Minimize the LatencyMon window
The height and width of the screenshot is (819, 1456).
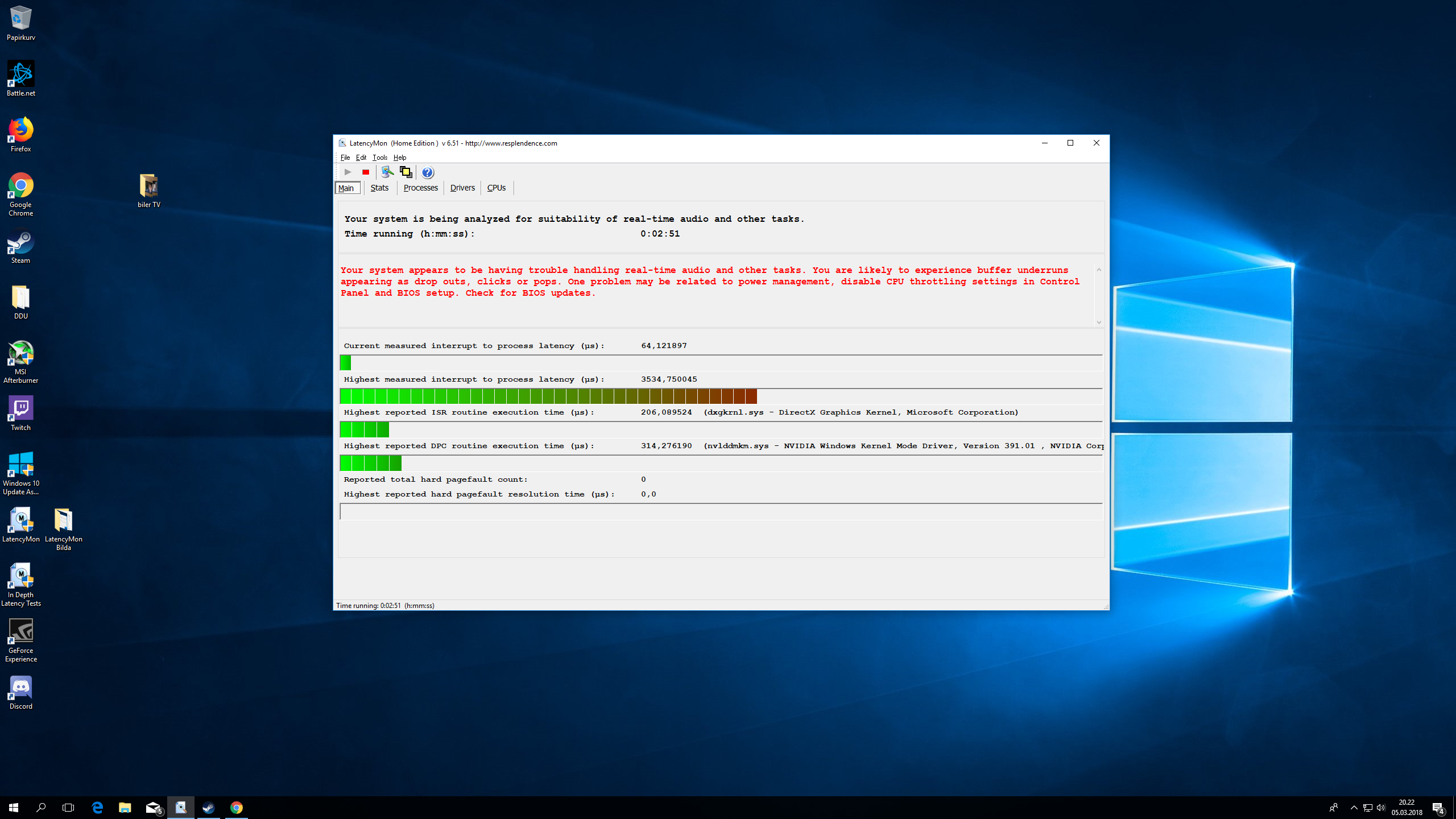point(1044,143)
